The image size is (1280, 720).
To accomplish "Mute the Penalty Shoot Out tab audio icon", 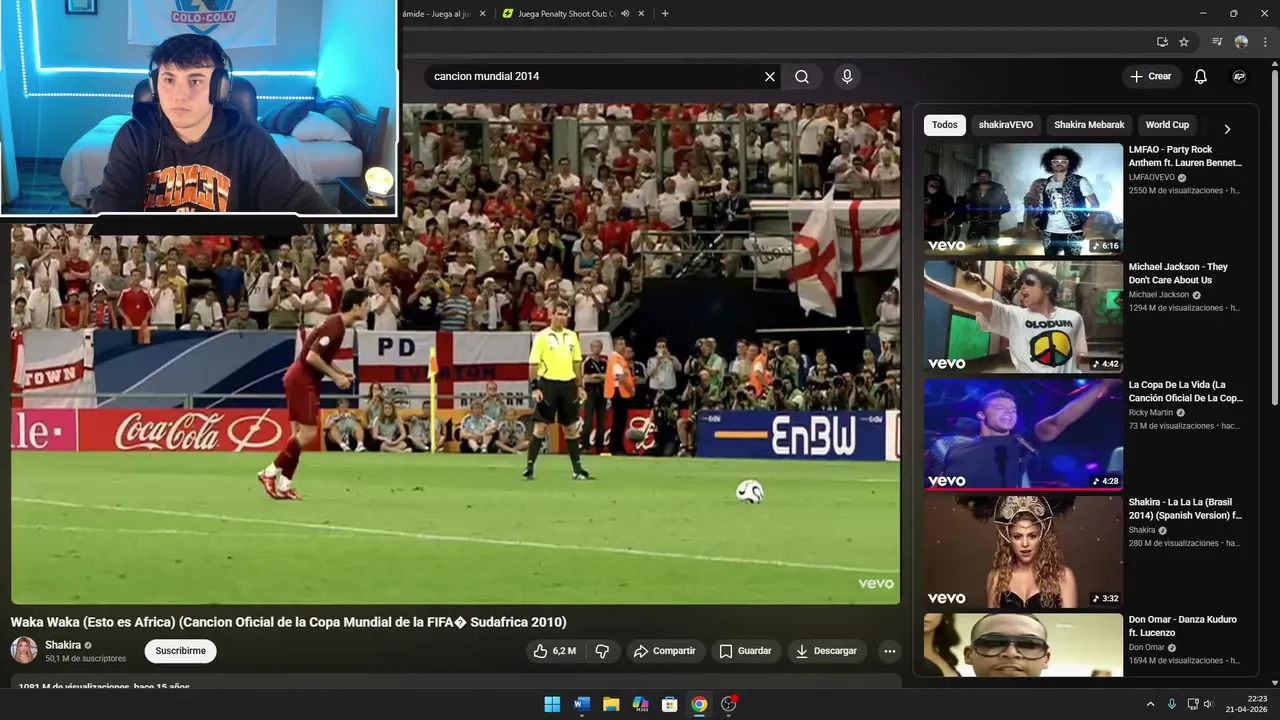I will (625, 14).
